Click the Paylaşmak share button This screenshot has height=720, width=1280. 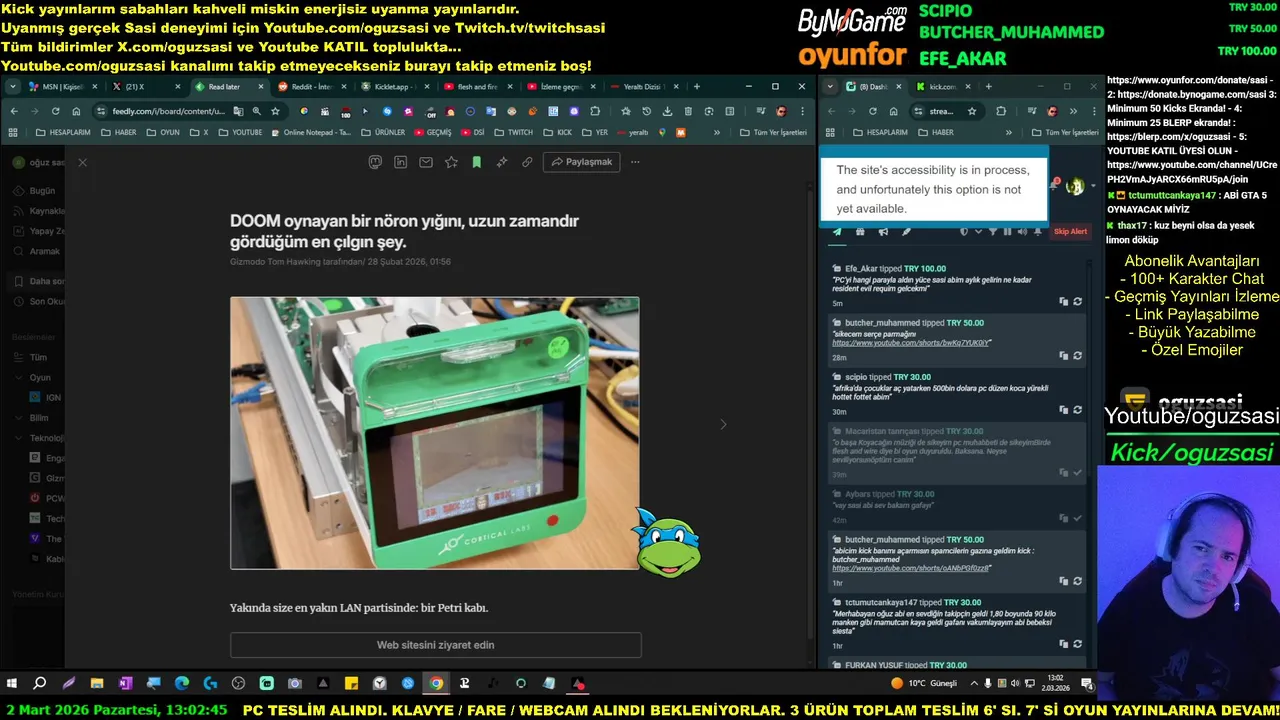581,162
